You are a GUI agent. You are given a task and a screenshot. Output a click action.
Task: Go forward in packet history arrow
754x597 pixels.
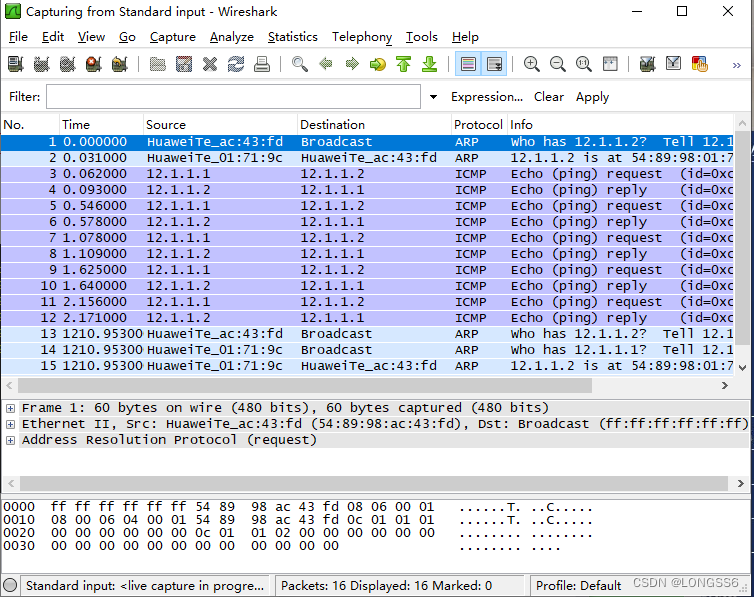tap(352, 64)
